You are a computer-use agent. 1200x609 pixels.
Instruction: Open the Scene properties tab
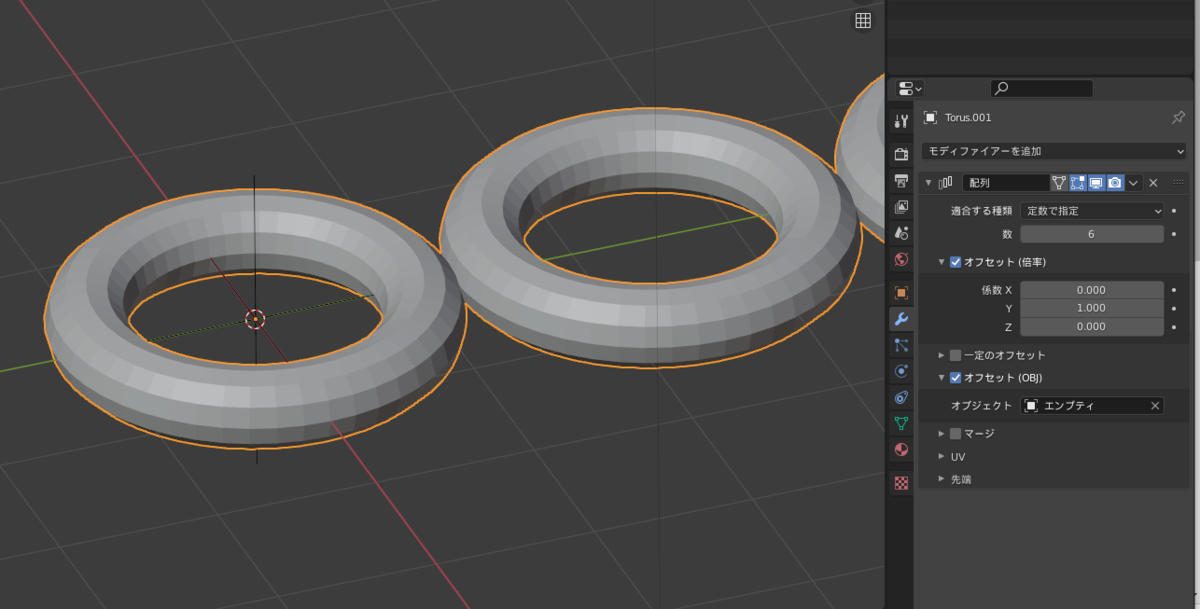(901, 232)
